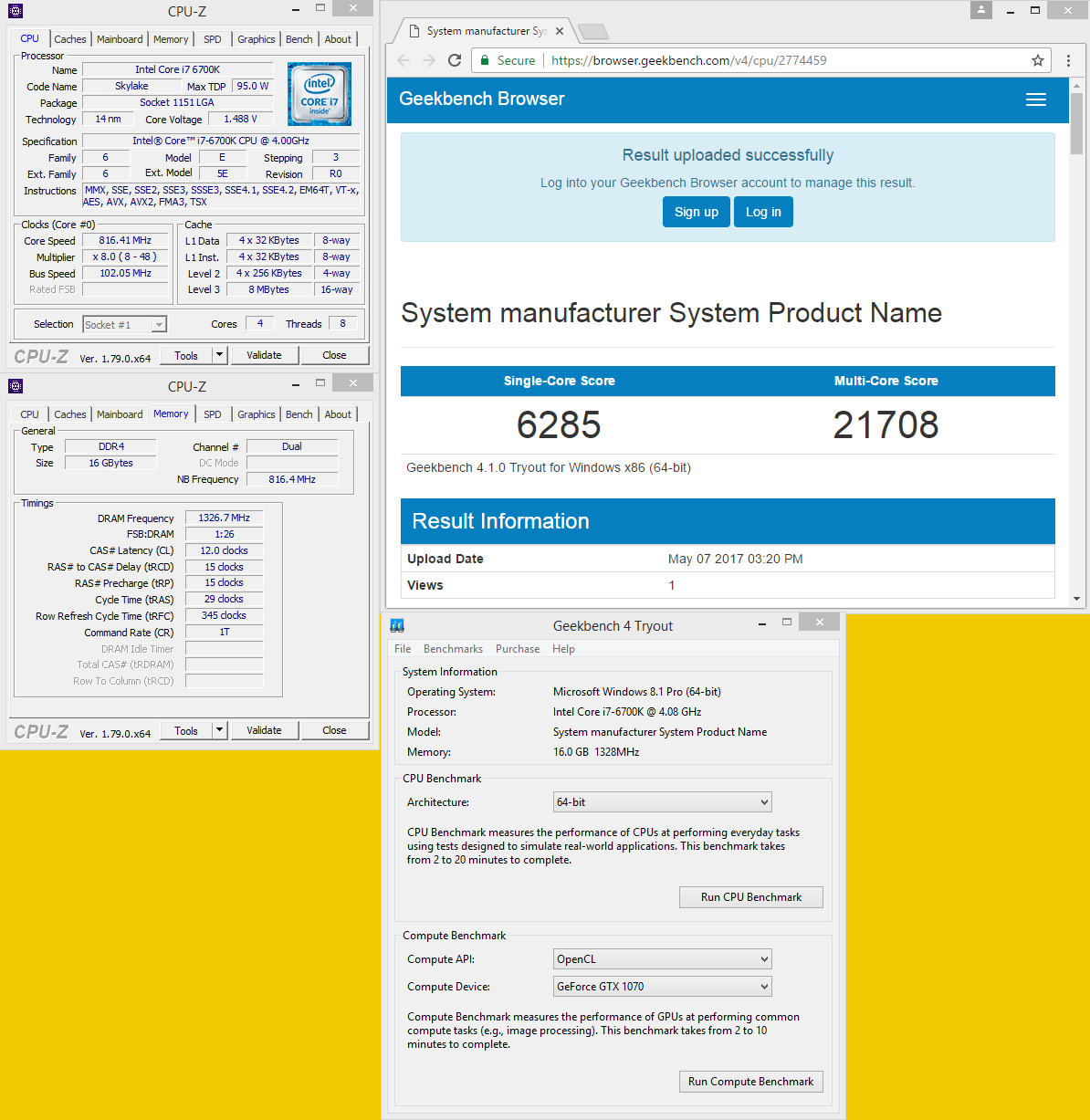Bookmark page with the star icon
Screen dimensions: 1090x1120
coord(1038,60)
